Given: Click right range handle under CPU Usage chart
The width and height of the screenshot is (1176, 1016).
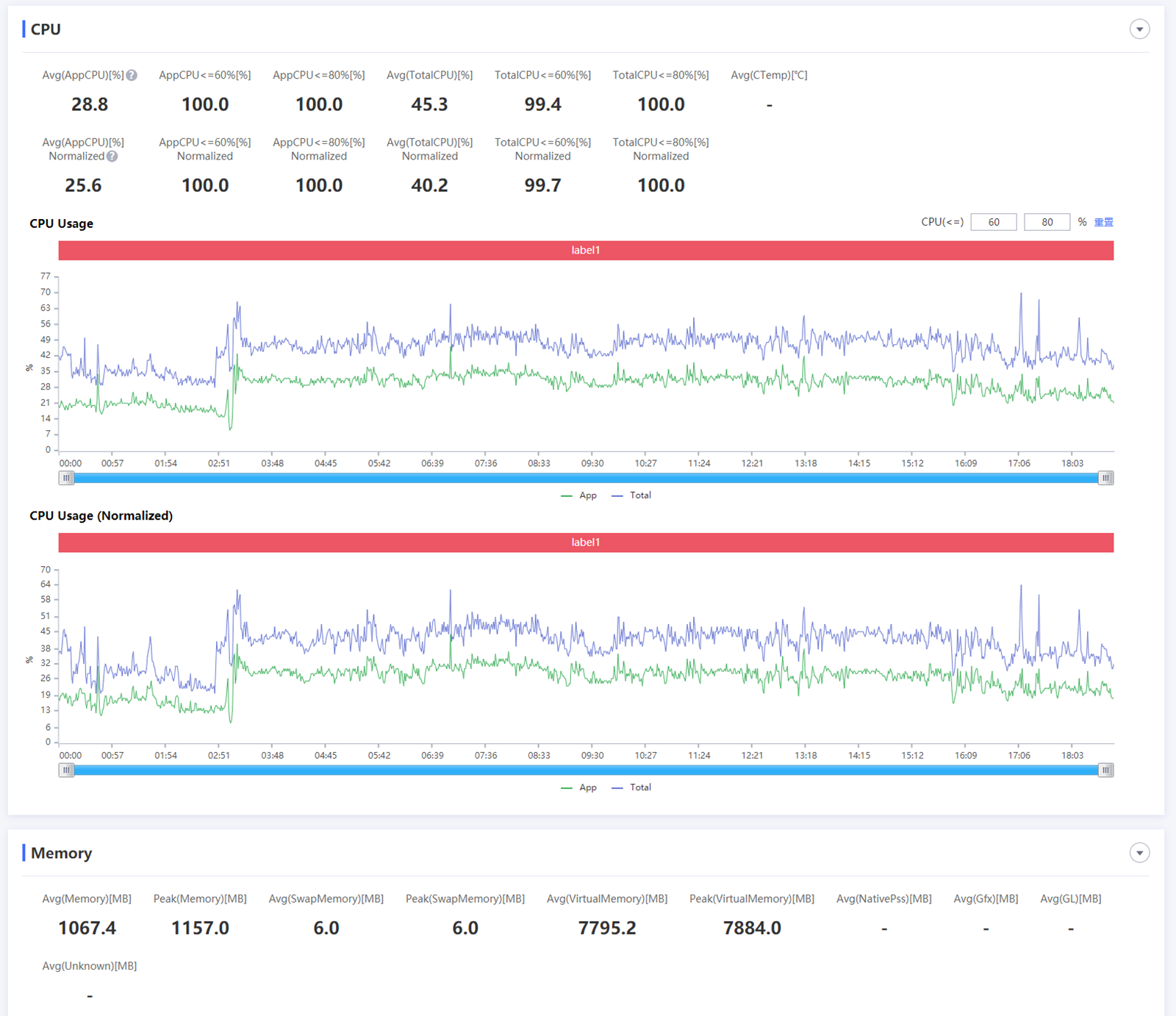Looking at the screenshot, I should pos(1105,478).
